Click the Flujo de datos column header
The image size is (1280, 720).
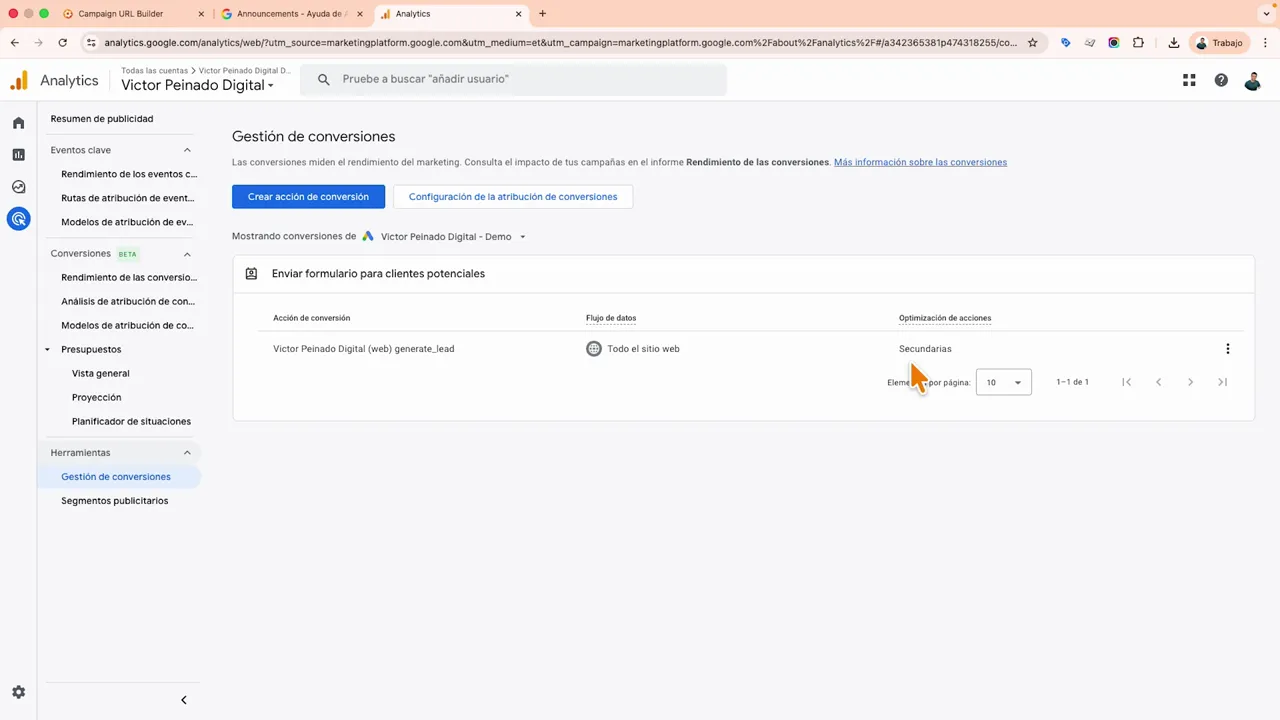[611, 318]
